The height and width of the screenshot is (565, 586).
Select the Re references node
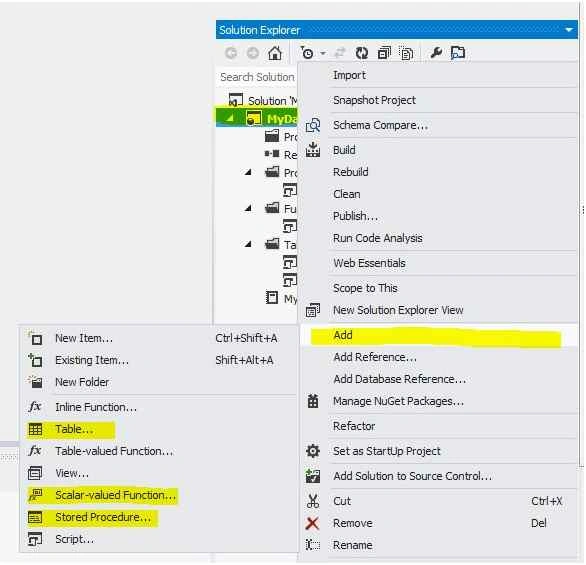pyautogui.click(x=281, y=154)
